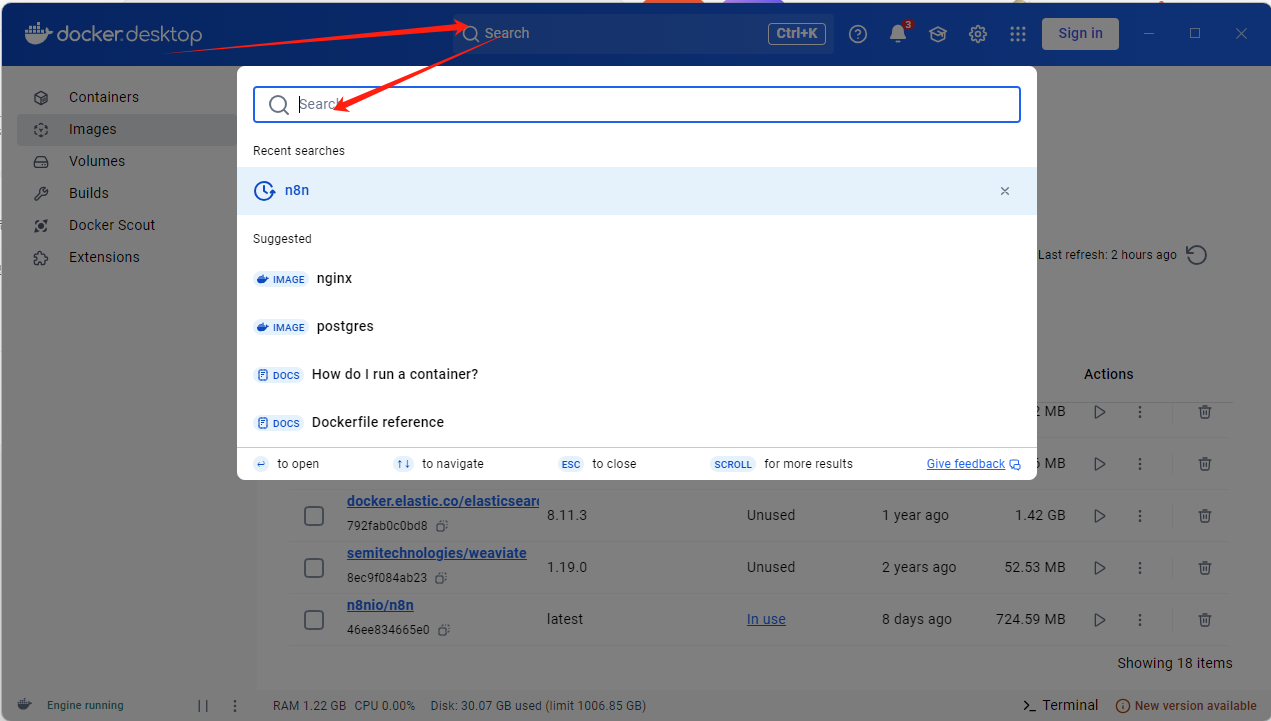Remove n8n from recent searches
The height and width of the screenshot is (721, 1271).
click(1005, 191)
